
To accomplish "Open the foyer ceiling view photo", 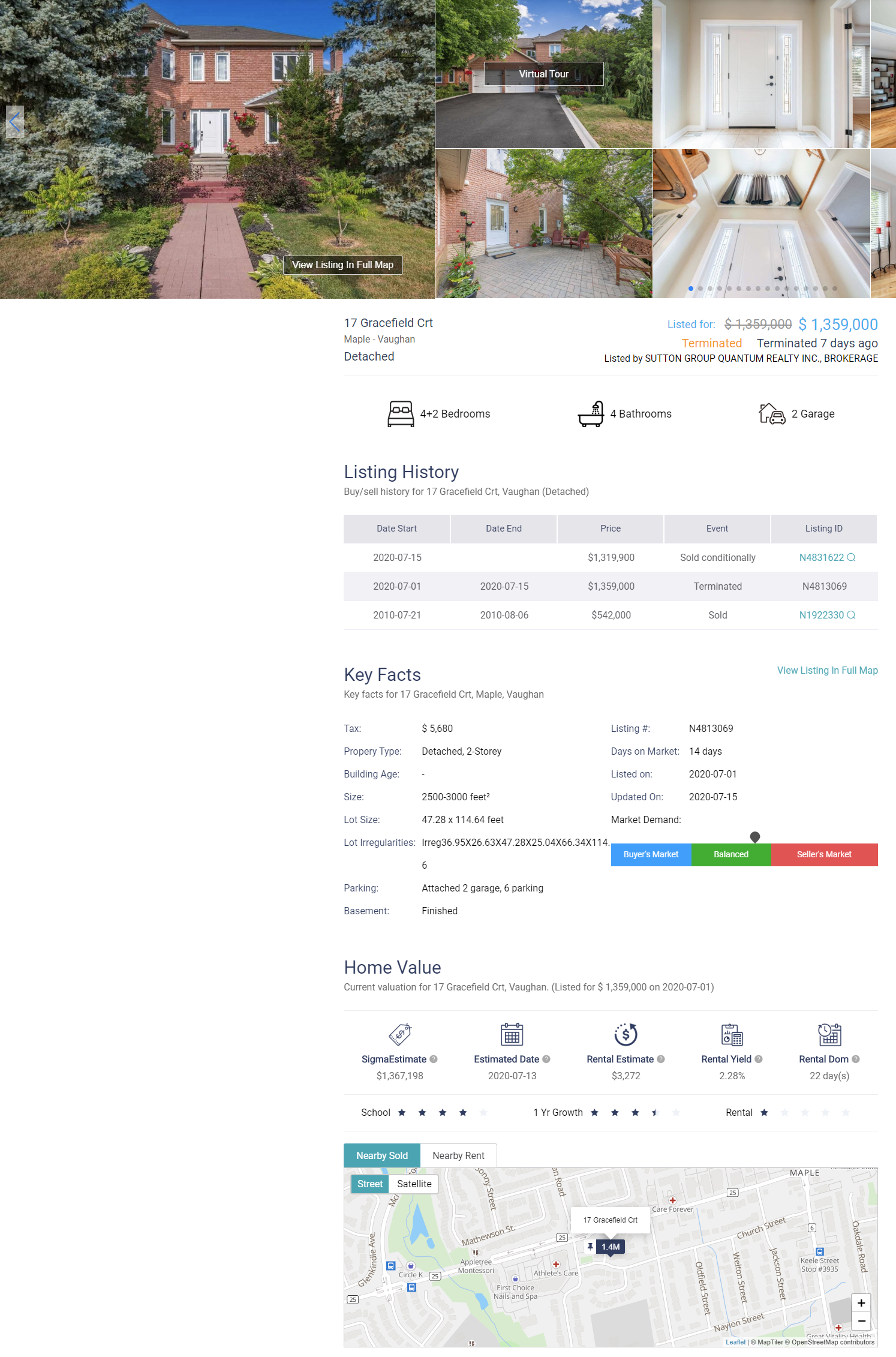I will (761, 224).
